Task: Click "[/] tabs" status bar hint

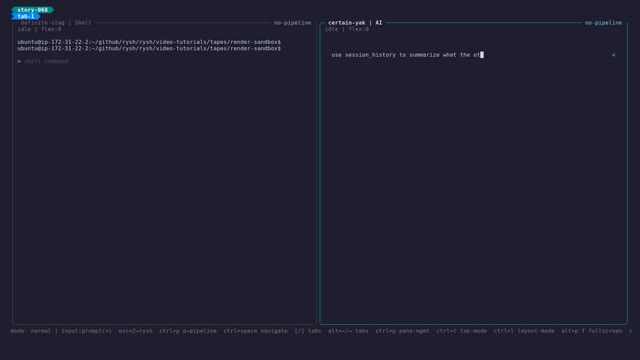Action: [x=308, y=331]
